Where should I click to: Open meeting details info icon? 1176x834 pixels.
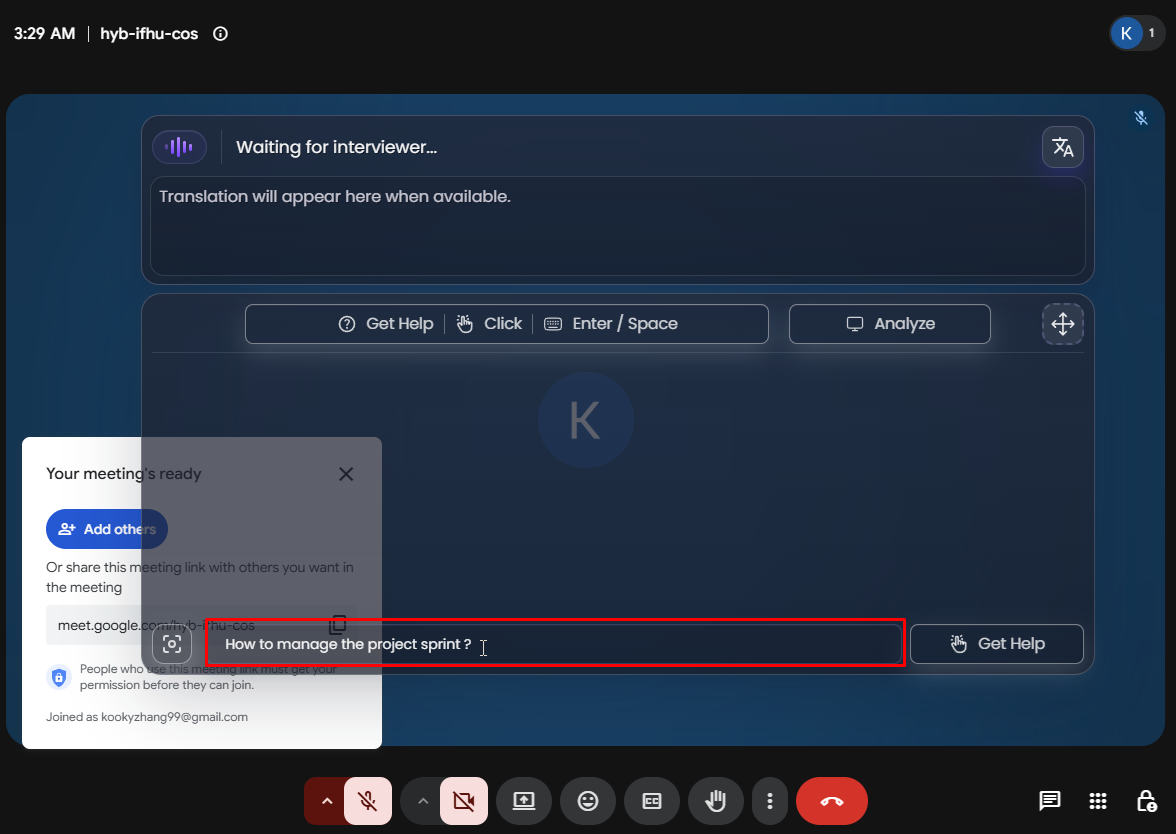(x=220, y=34)
